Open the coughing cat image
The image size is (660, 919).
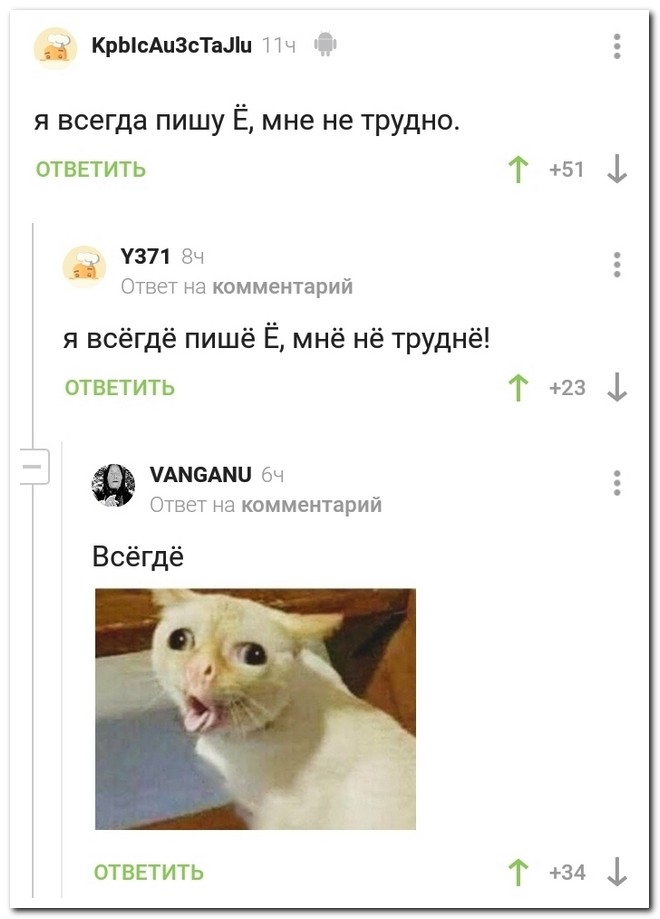point(256,709)
